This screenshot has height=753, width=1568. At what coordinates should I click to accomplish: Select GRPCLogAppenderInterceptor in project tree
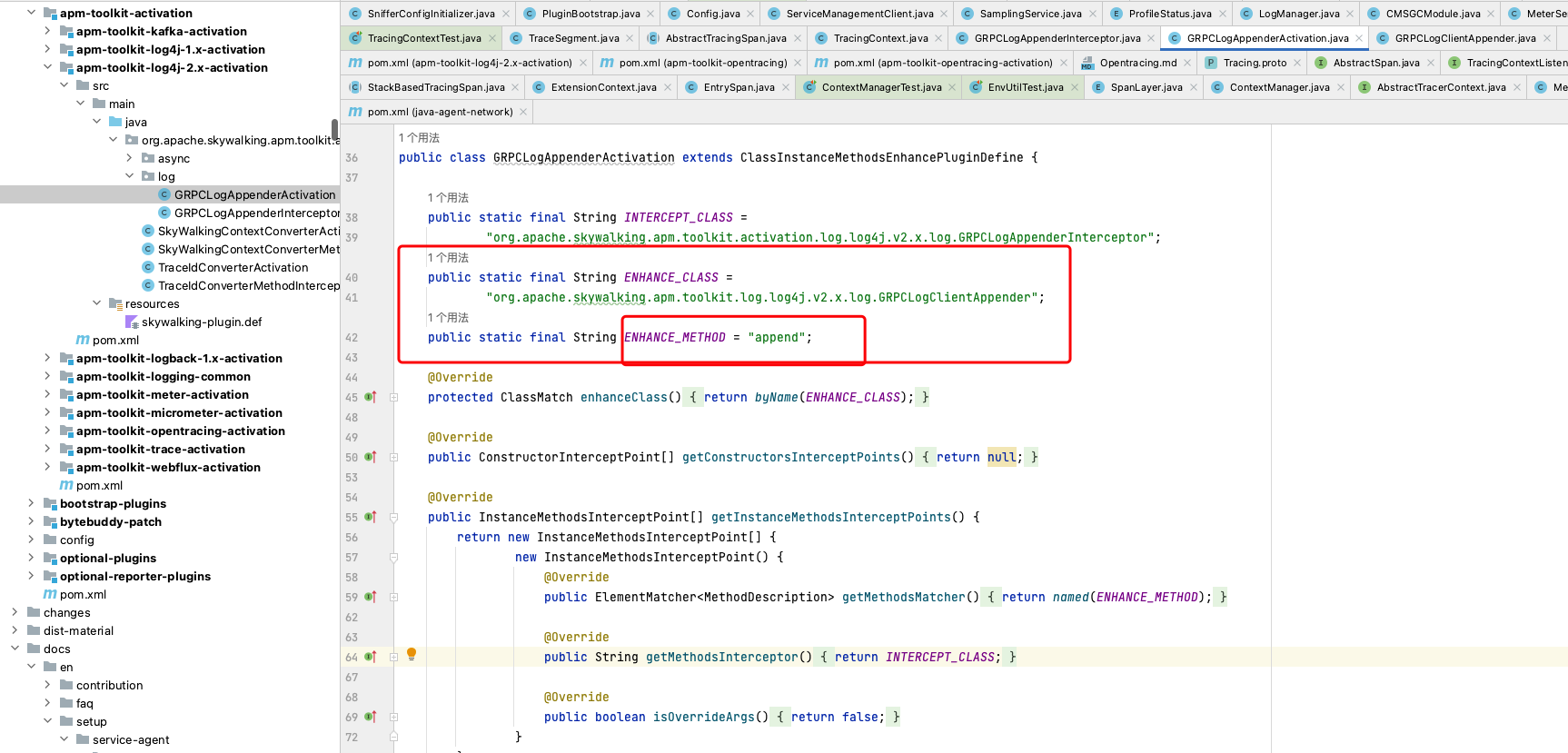point(256,213)
